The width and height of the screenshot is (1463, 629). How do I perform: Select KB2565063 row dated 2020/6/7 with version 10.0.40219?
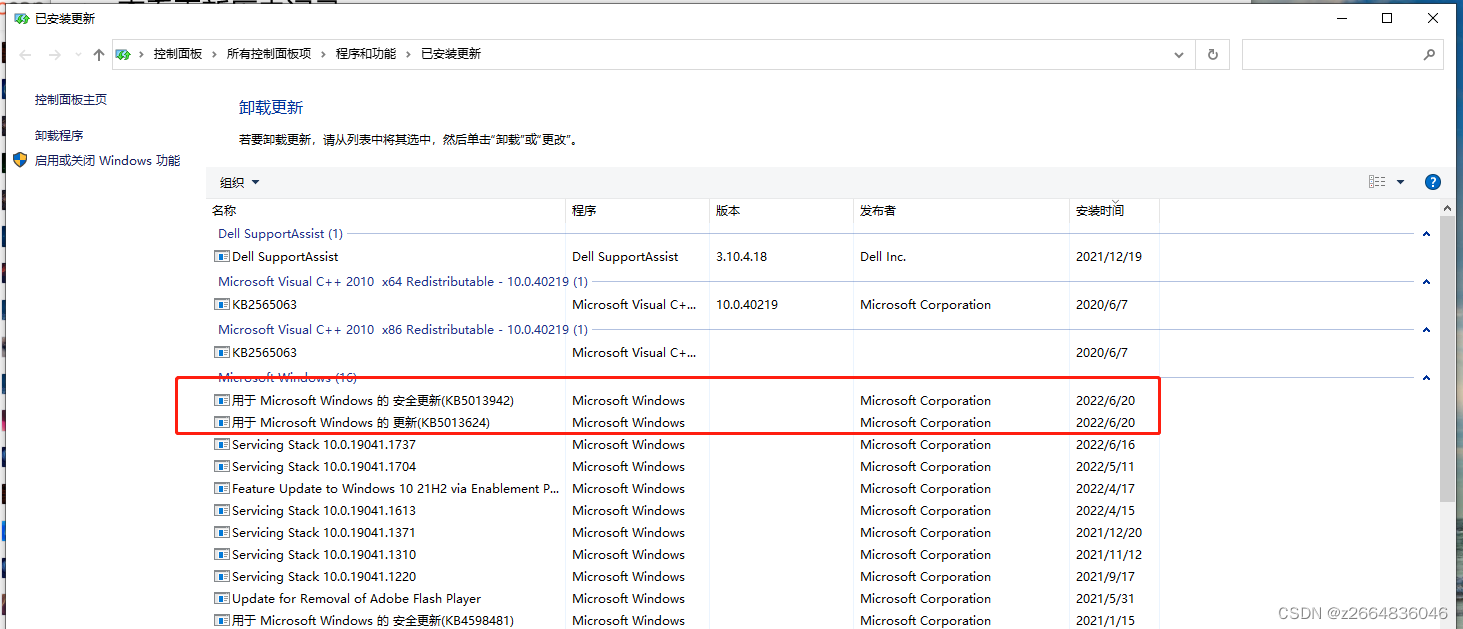(x=264, y=305)
